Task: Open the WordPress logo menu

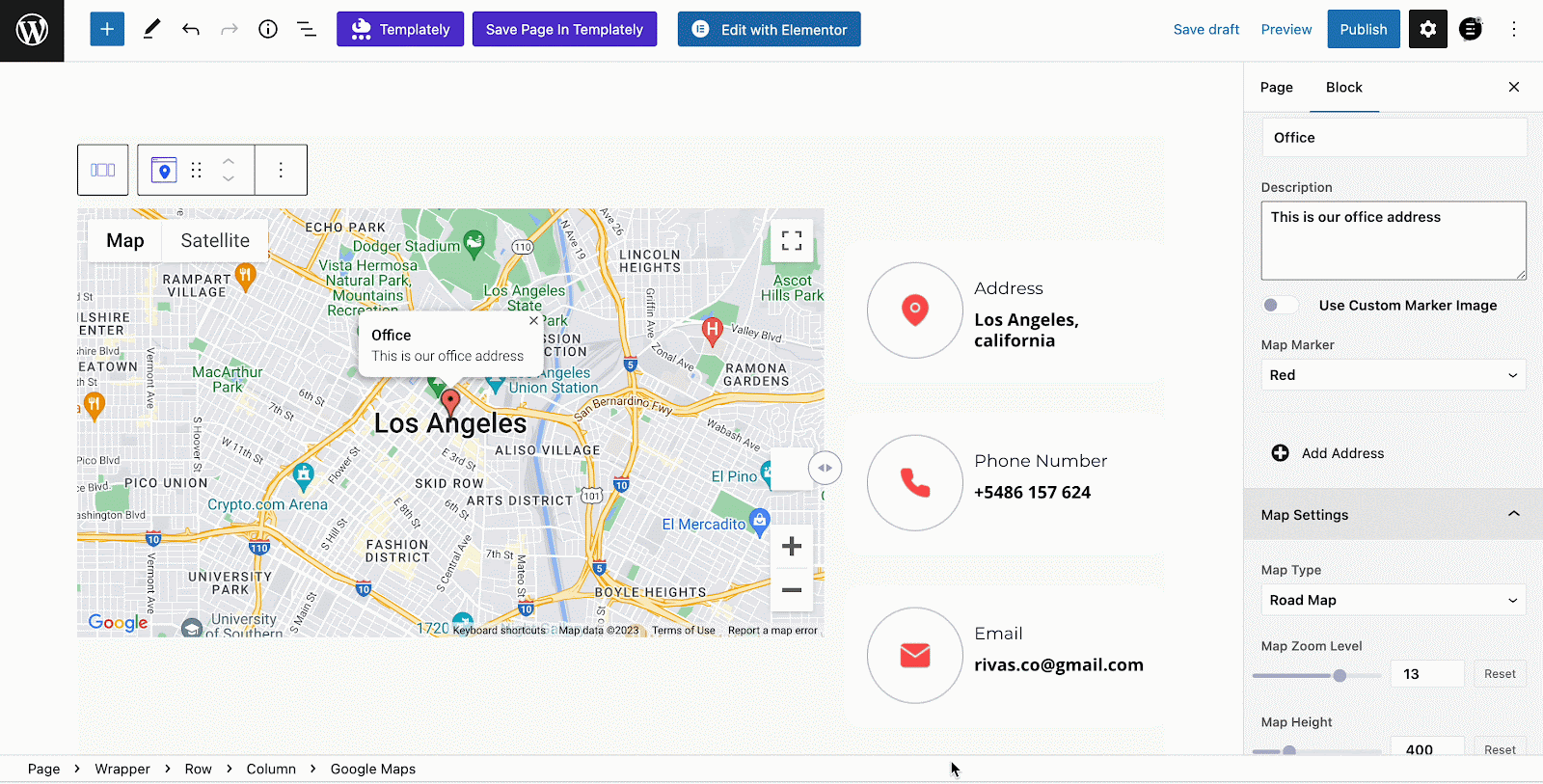Action: pyautogui.click(x=32, y=30)
